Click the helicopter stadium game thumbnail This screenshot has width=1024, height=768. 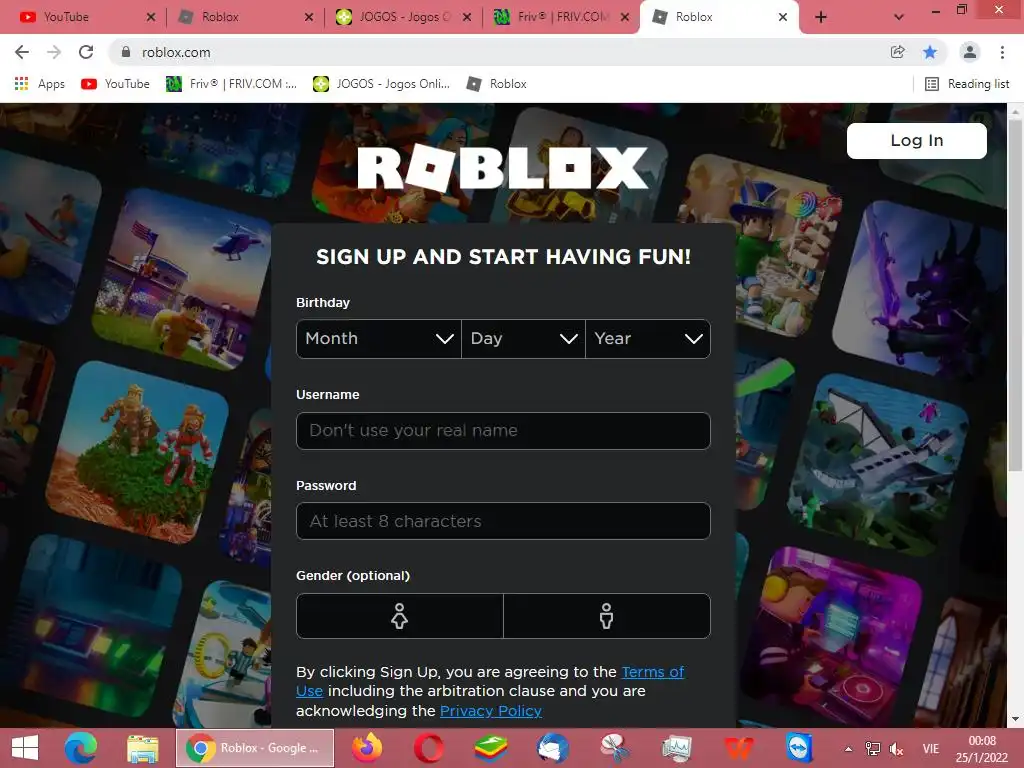182,280
